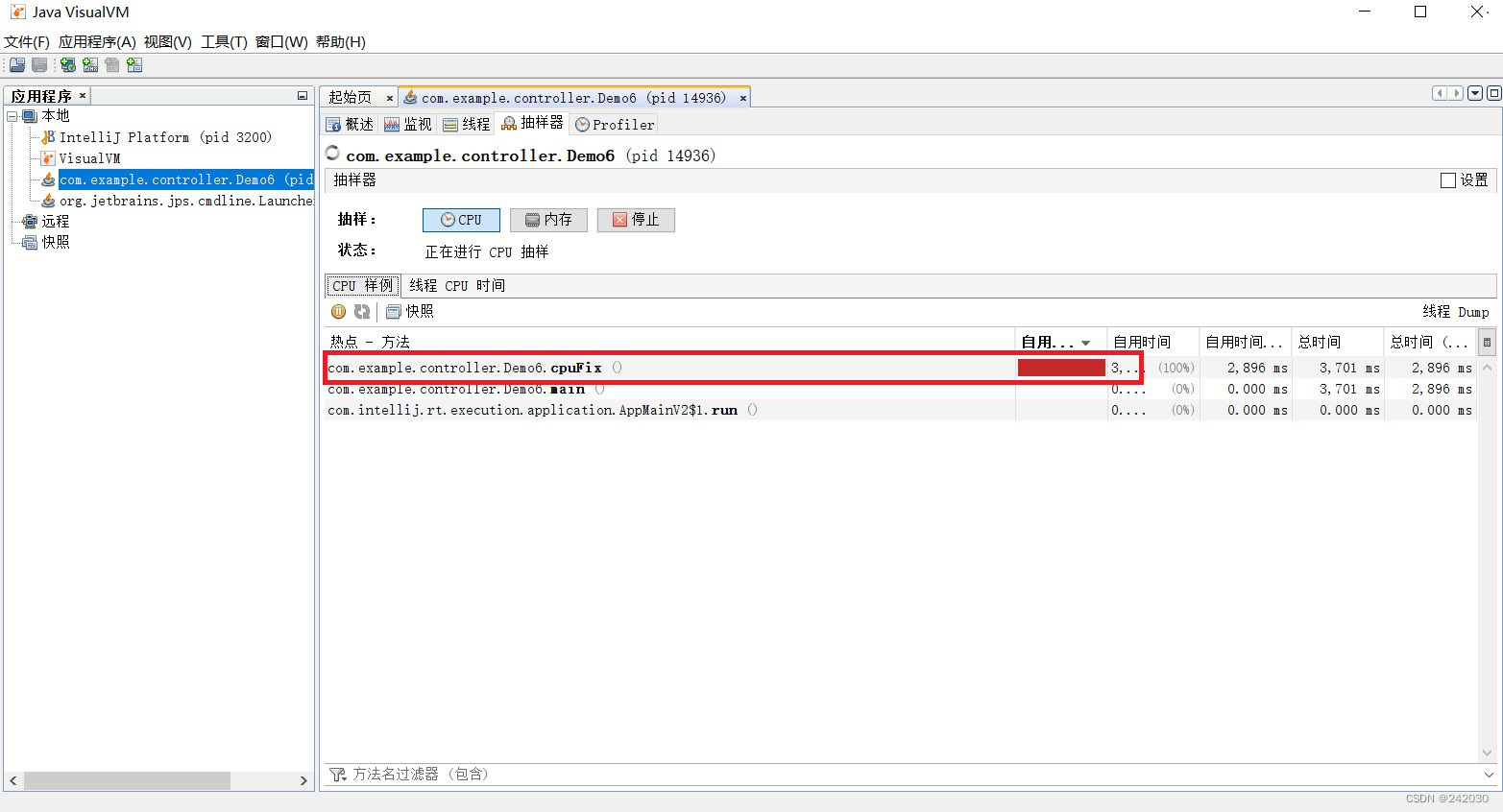
Task: Select the 线程 CPU 时间 subtab
Action: 457,286
